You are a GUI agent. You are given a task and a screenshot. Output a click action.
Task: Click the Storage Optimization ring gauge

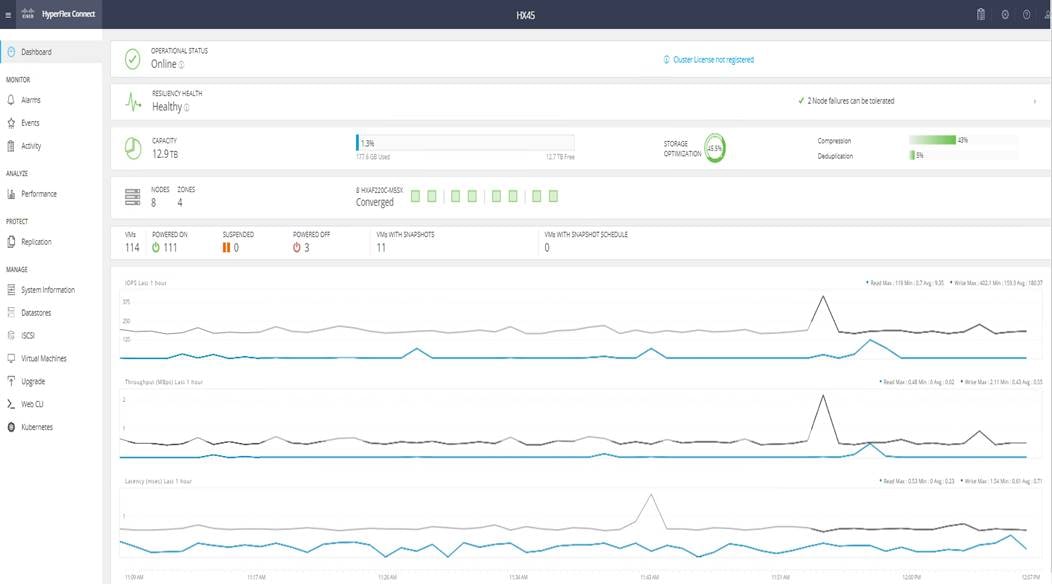click(x=715, y=148)
